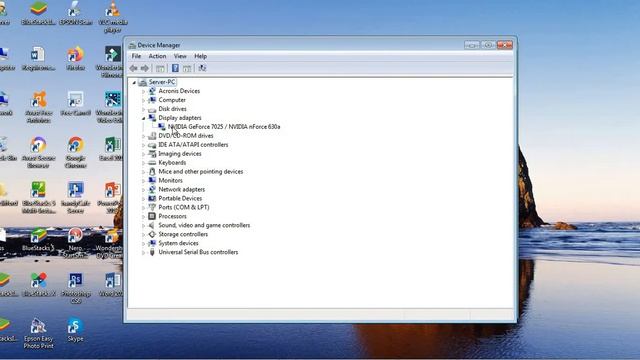Viewport: 640px width, 360px height.
Task: Expand the Imaging devices node arrow
Action: (x=143, y=154)
